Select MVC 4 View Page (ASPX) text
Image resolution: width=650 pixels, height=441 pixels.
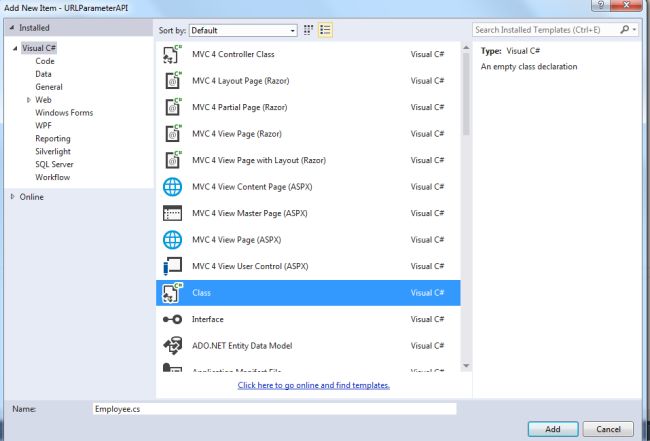click(236, 240)
